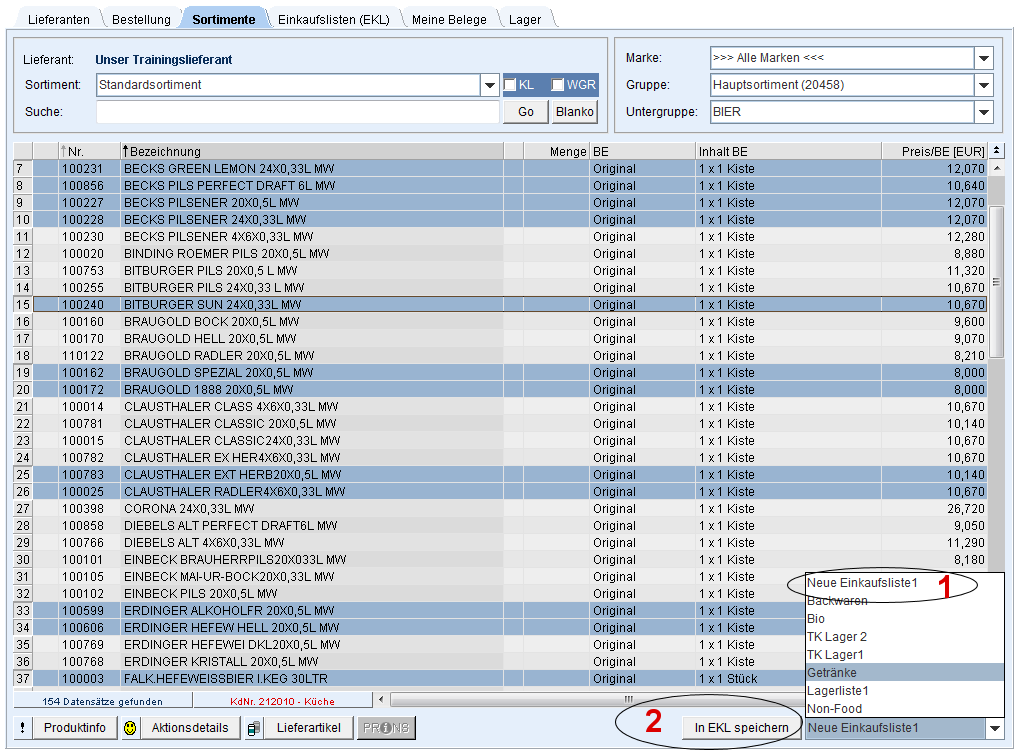Open the Marke dropdown list
Image resolution: width=1016 pixels, height=752 pixels.
point(983,58)
